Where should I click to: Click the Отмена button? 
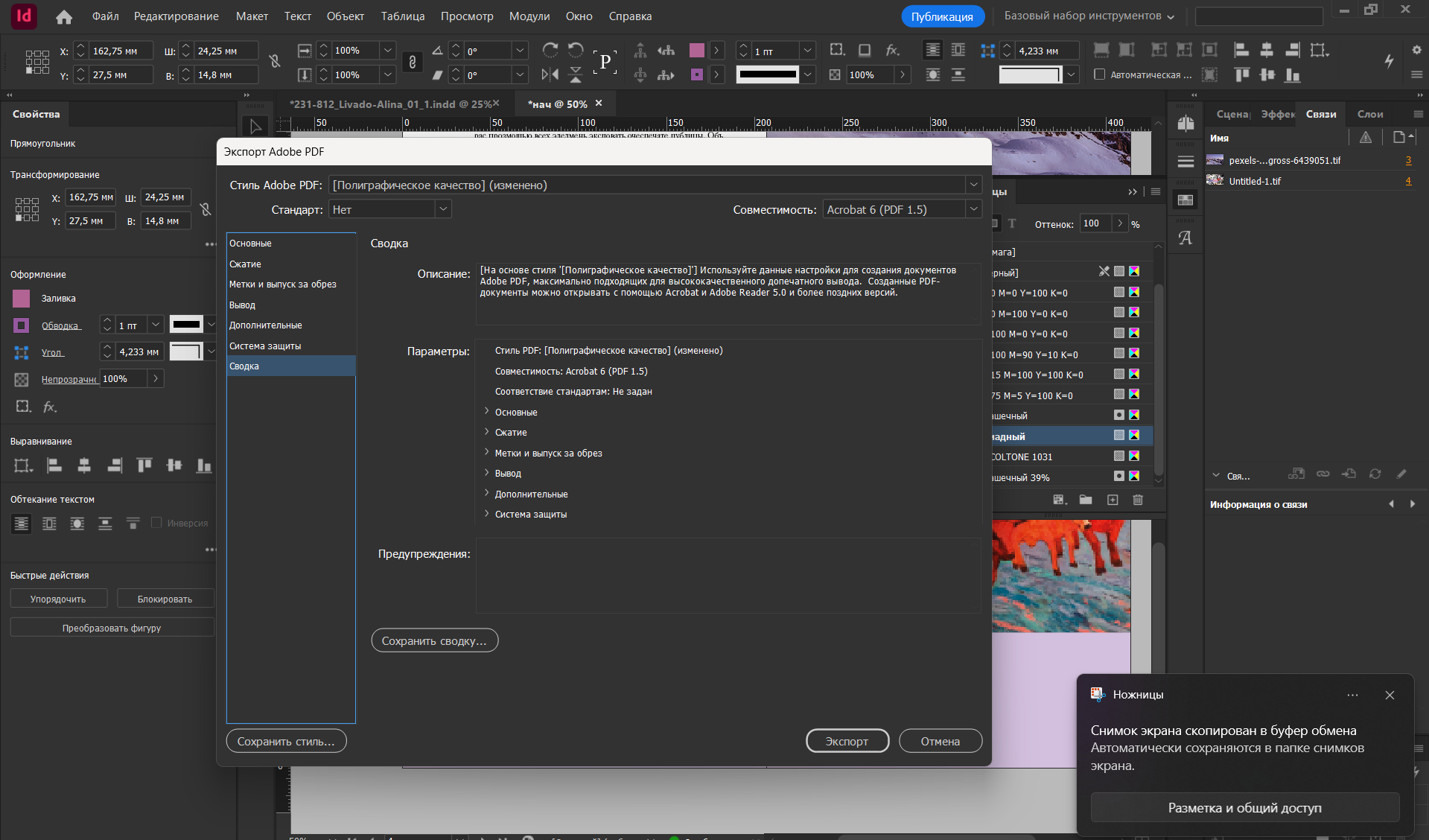coord(941,741)
